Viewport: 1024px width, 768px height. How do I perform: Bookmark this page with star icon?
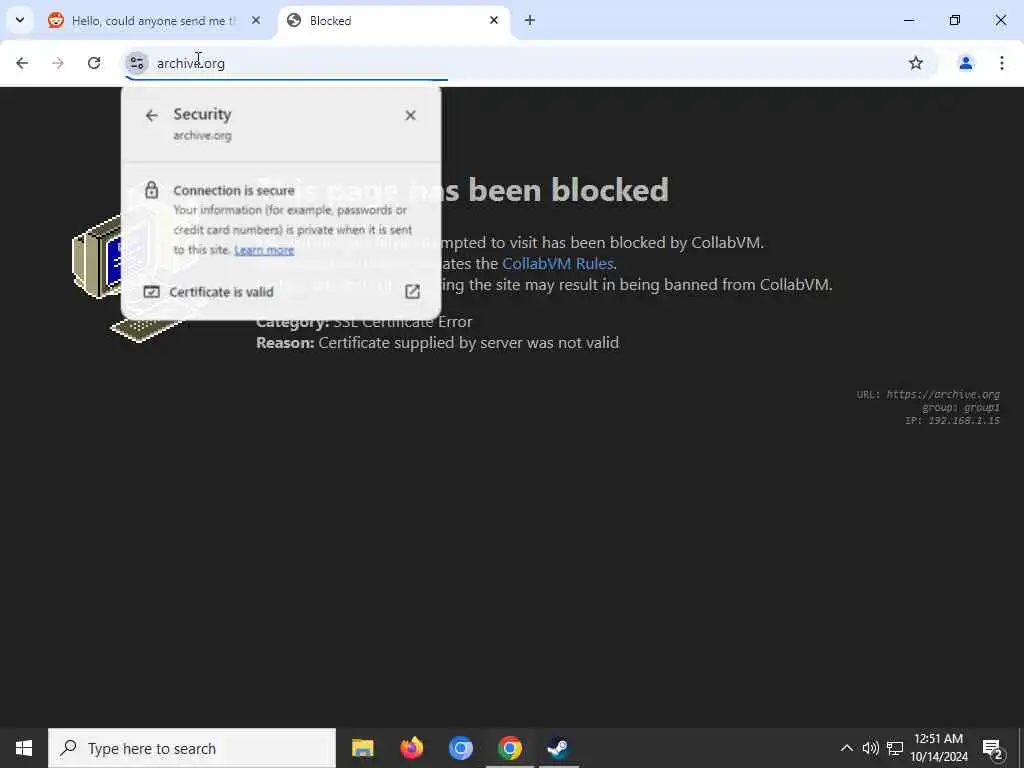pos(916,63)
